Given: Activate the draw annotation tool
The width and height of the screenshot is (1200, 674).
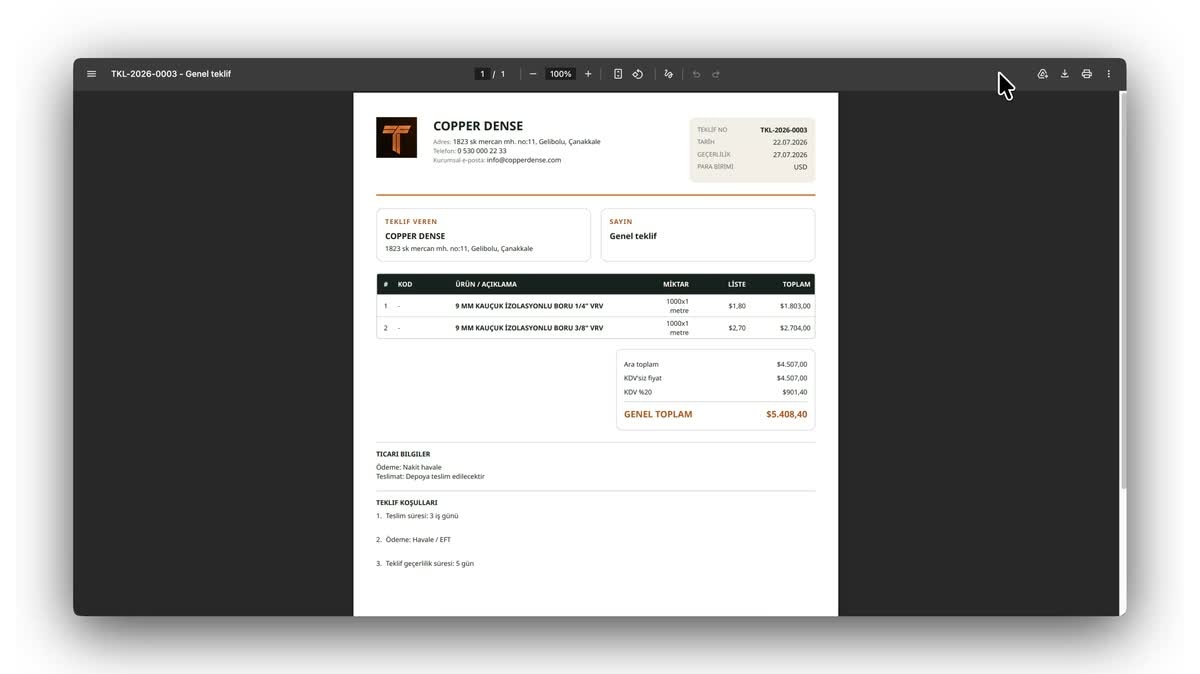Looking at the screenshot, I should pos(669,74).
